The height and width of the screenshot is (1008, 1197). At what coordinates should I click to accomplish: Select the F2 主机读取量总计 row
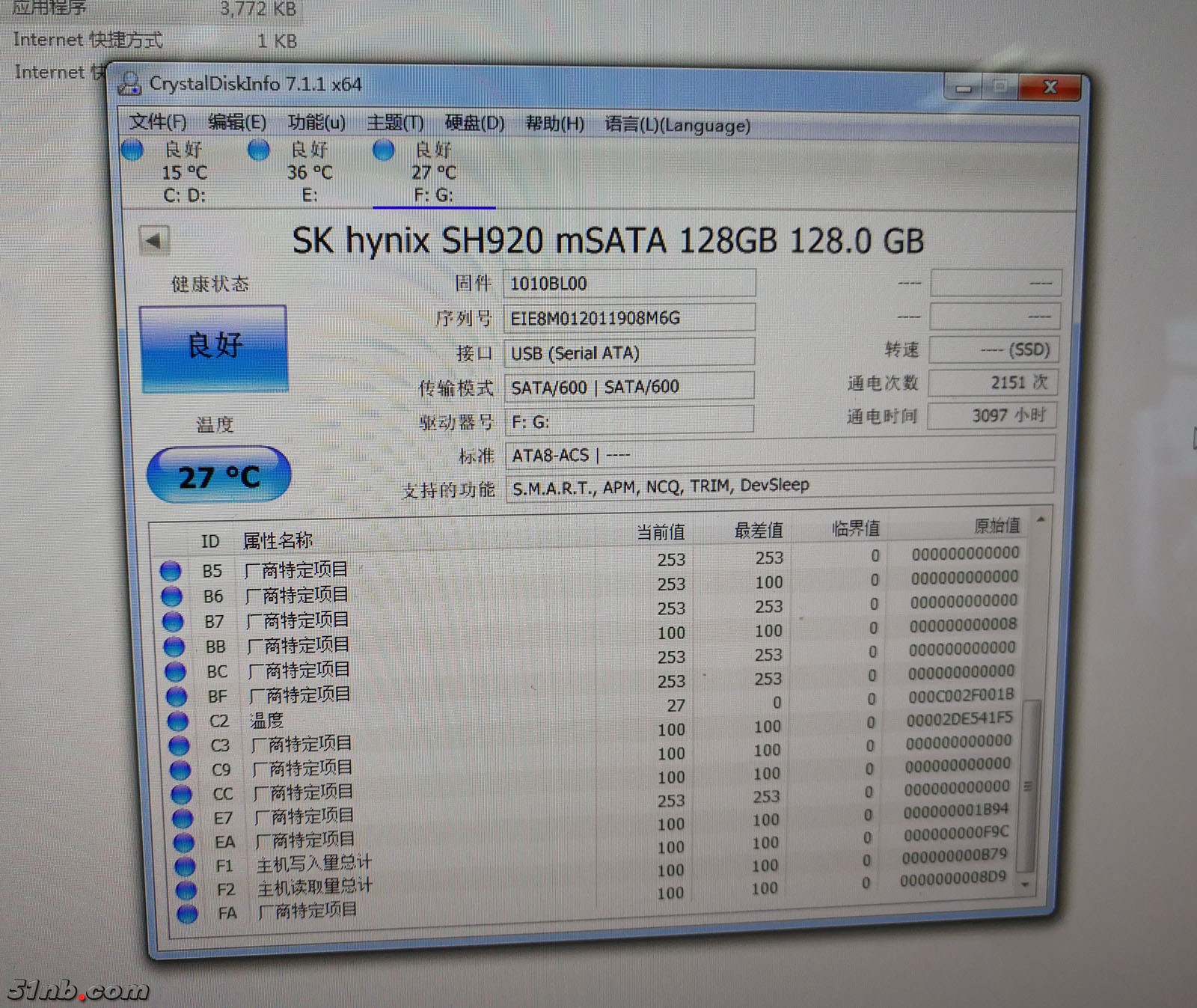pyautogui.click(x=587, y=883)
